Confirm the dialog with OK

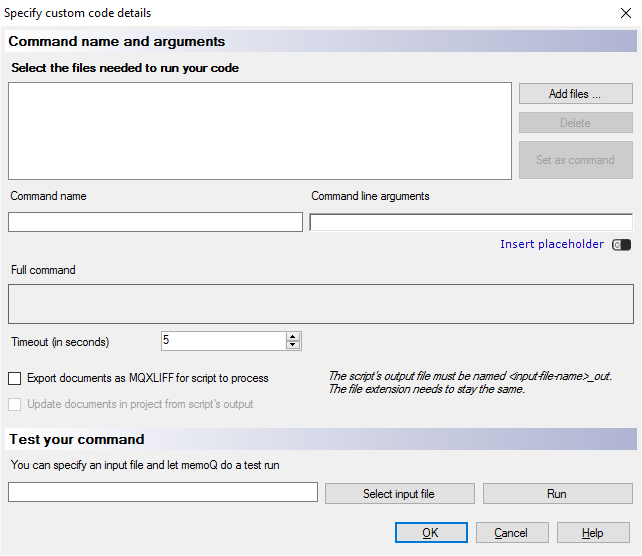pos(431,533)
